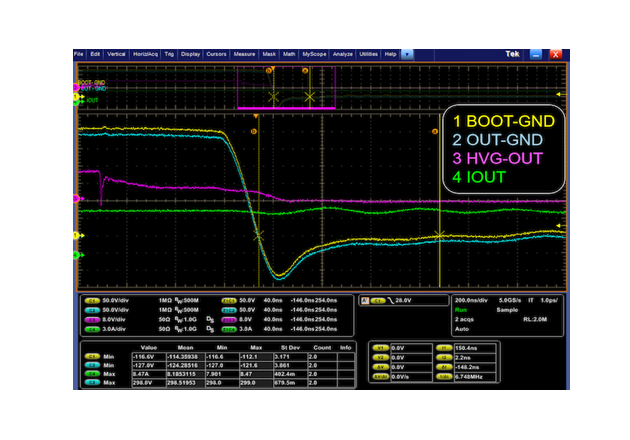Click the orange trigger position marker atop the main graticule
The height and width of the screenshot is (440, 630).
coord(256,117)
